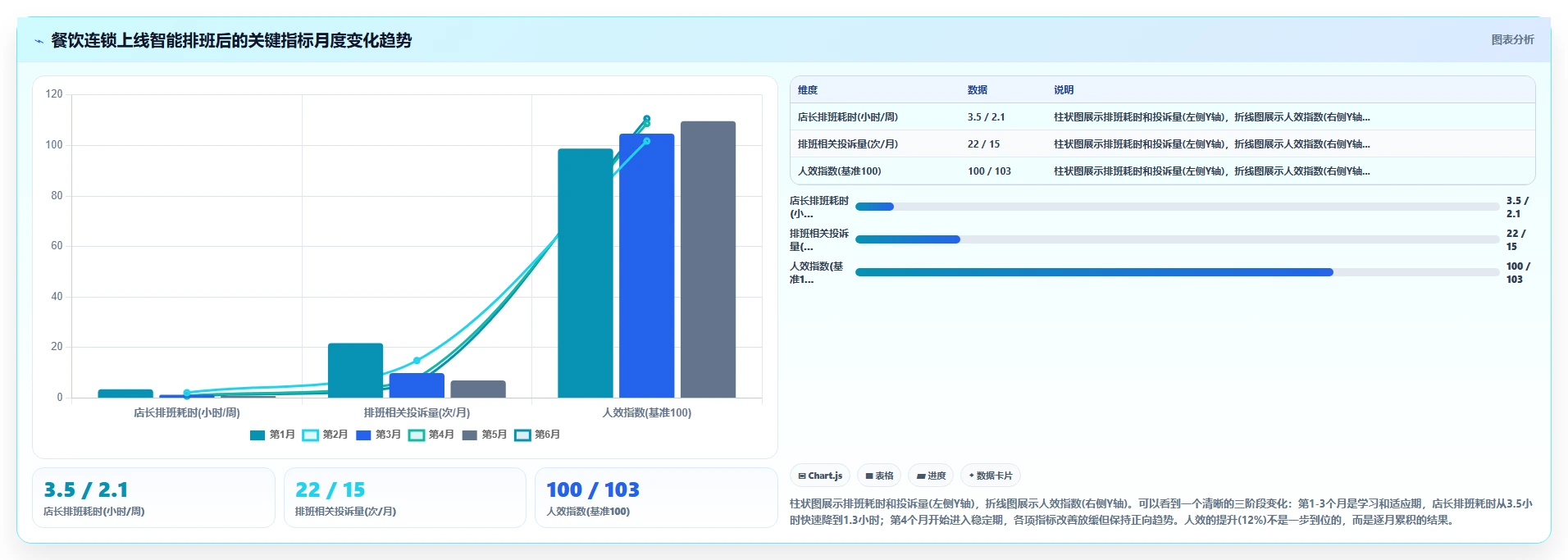Toggle the 第6月 legend entry
The image size is (1568, 560).
pyautogui.click(x=537, y=435)
